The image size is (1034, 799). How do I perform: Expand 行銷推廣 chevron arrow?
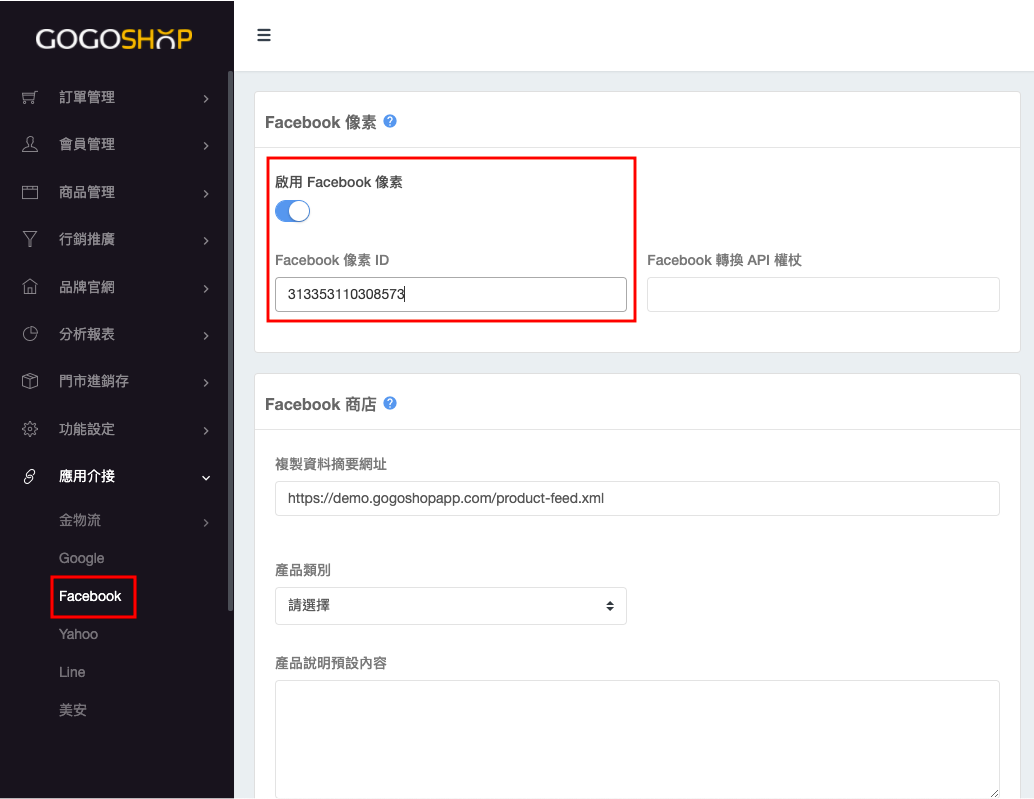(x=206, y=241)
